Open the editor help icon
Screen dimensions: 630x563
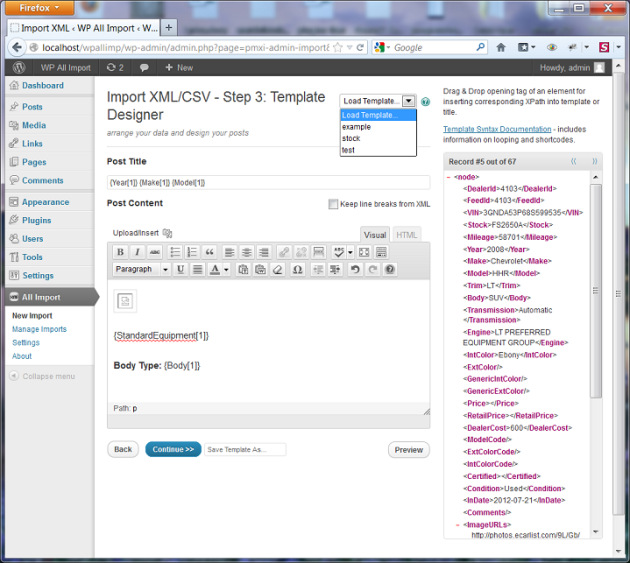click(390, 269)
